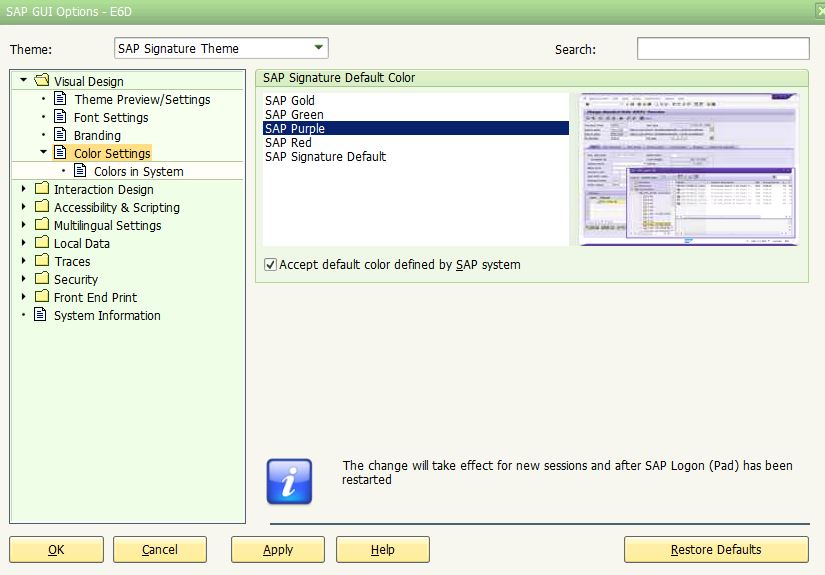Click the Interaction Design folder icon

click(42, 188)
